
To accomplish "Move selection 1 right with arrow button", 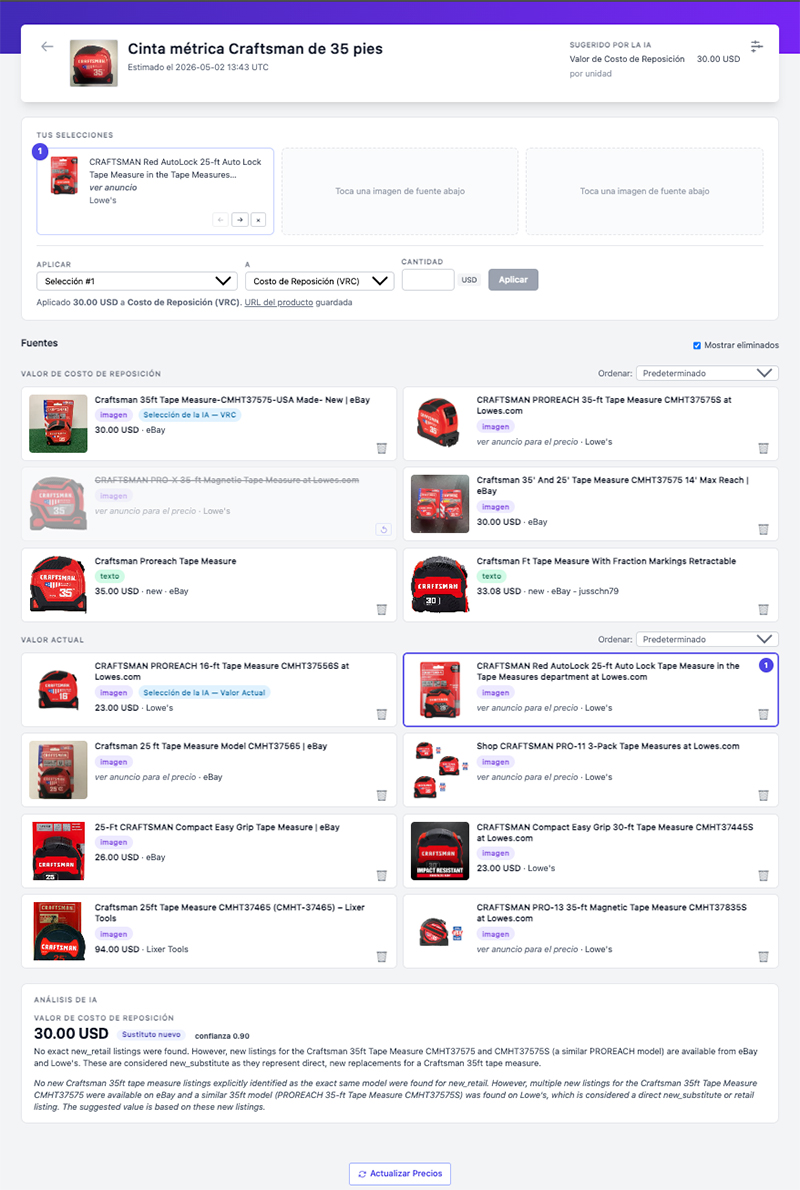I will 240,219.
